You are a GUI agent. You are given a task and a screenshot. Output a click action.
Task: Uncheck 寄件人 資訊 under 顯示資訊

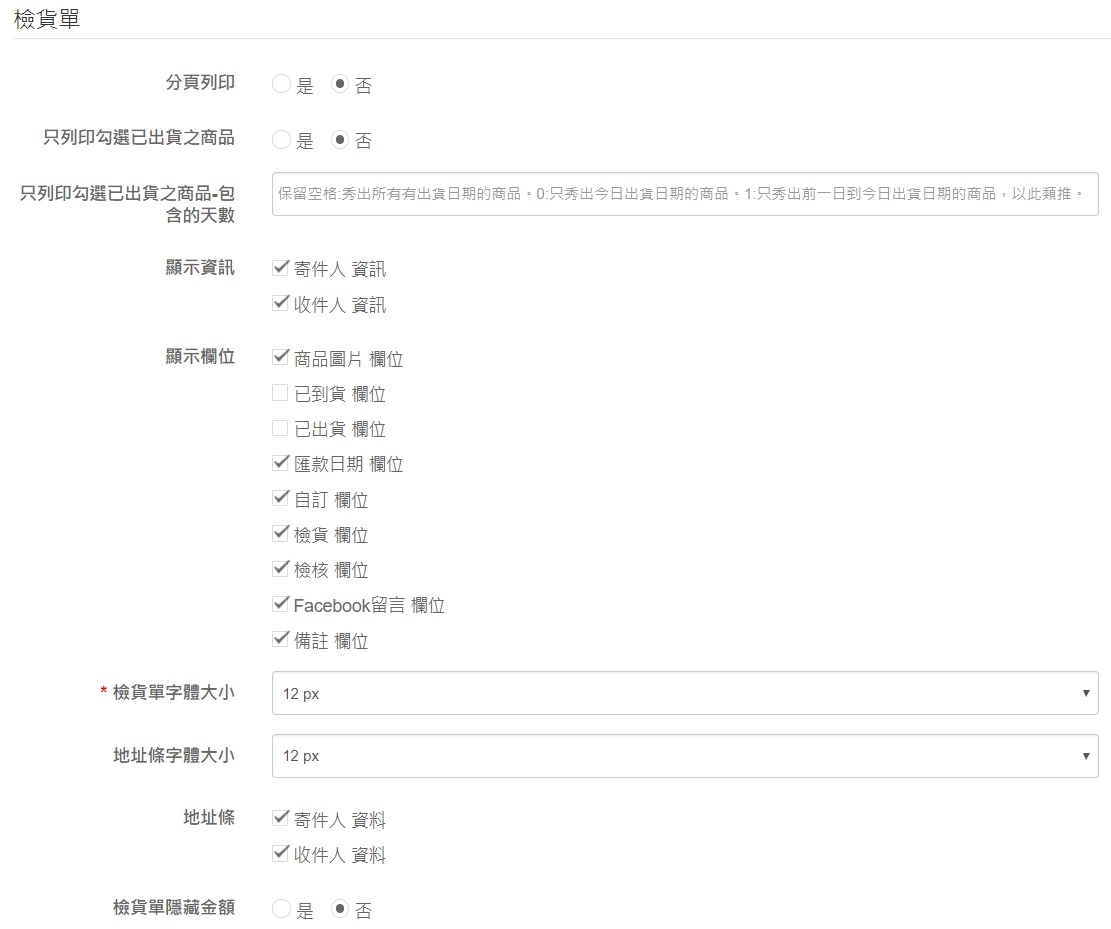tap(280, 268)
